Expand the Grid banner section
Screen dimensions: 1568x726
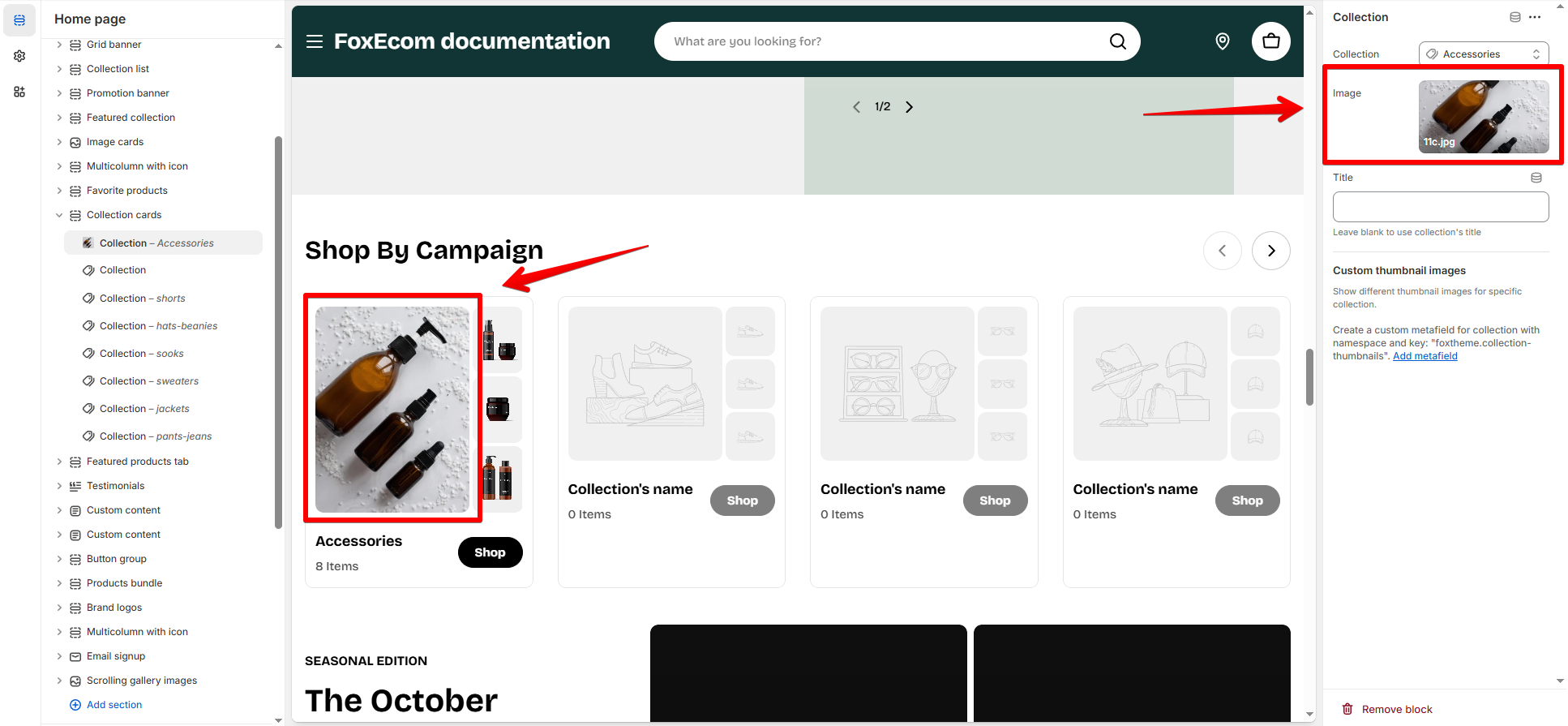59,45
